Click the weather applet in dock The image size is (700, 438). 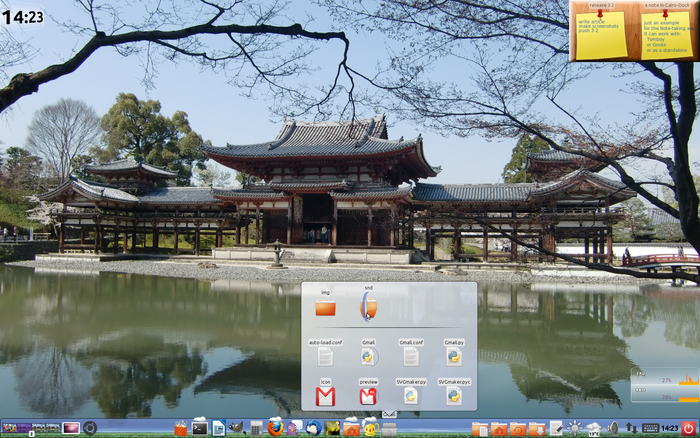(x=594, y=428)
